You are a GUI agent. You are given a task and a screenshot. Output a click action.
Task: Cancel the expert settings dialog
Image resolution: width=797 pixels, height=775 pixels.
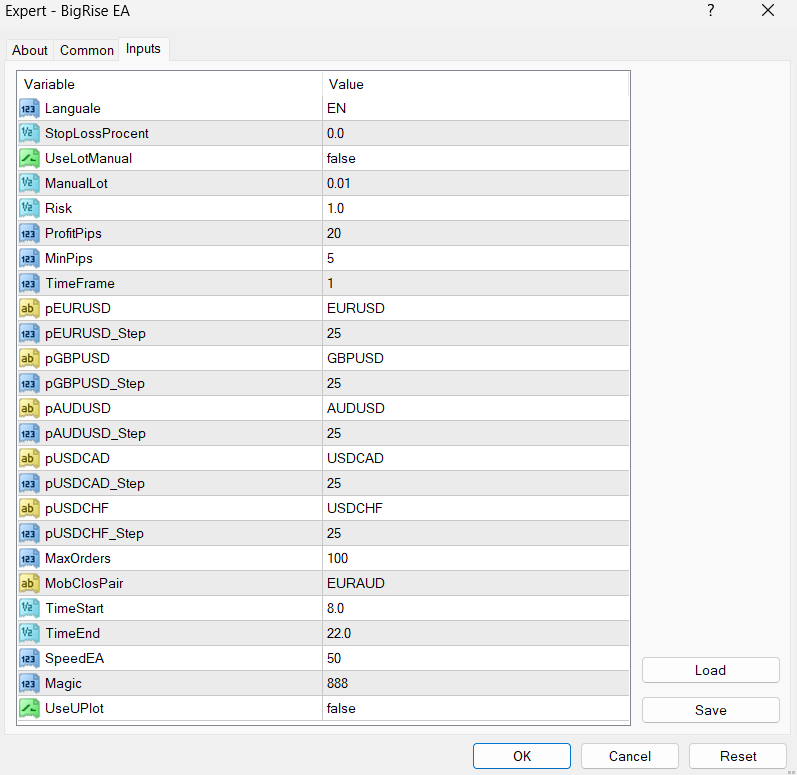[630, 756]
